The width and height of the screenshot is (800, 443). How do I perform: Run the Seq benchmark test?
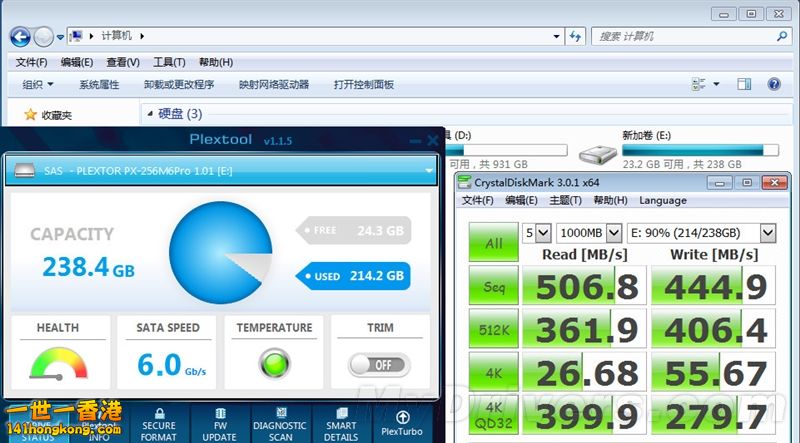[493, 286]
